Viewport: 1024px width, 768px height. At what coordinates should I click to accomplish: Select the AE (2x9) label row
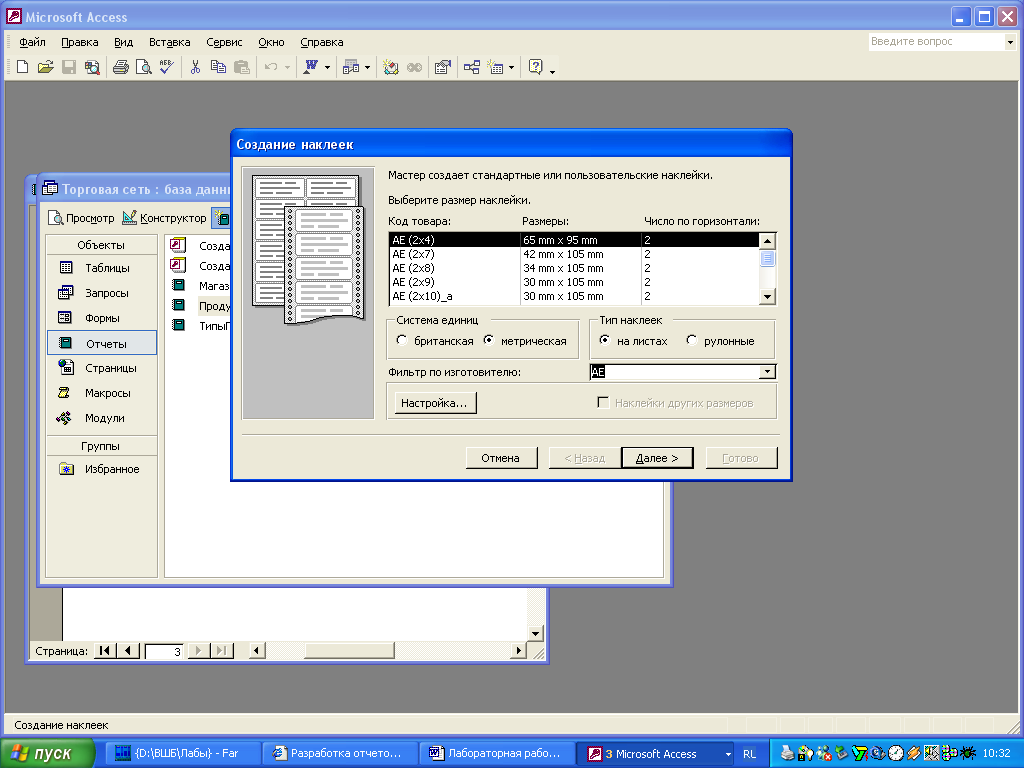tap(573, 282)
